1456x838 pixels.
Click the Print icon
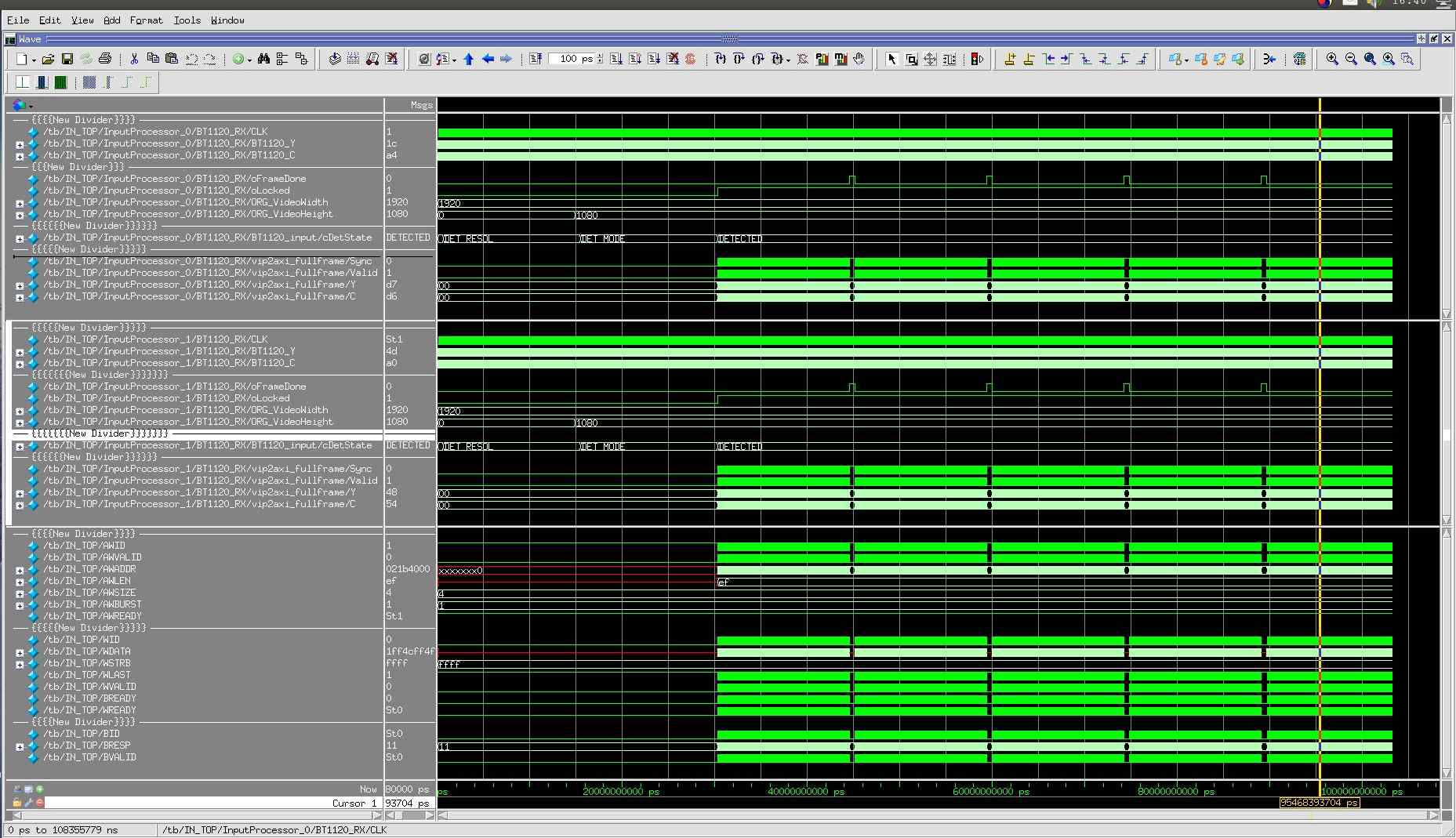click(105, 59)
